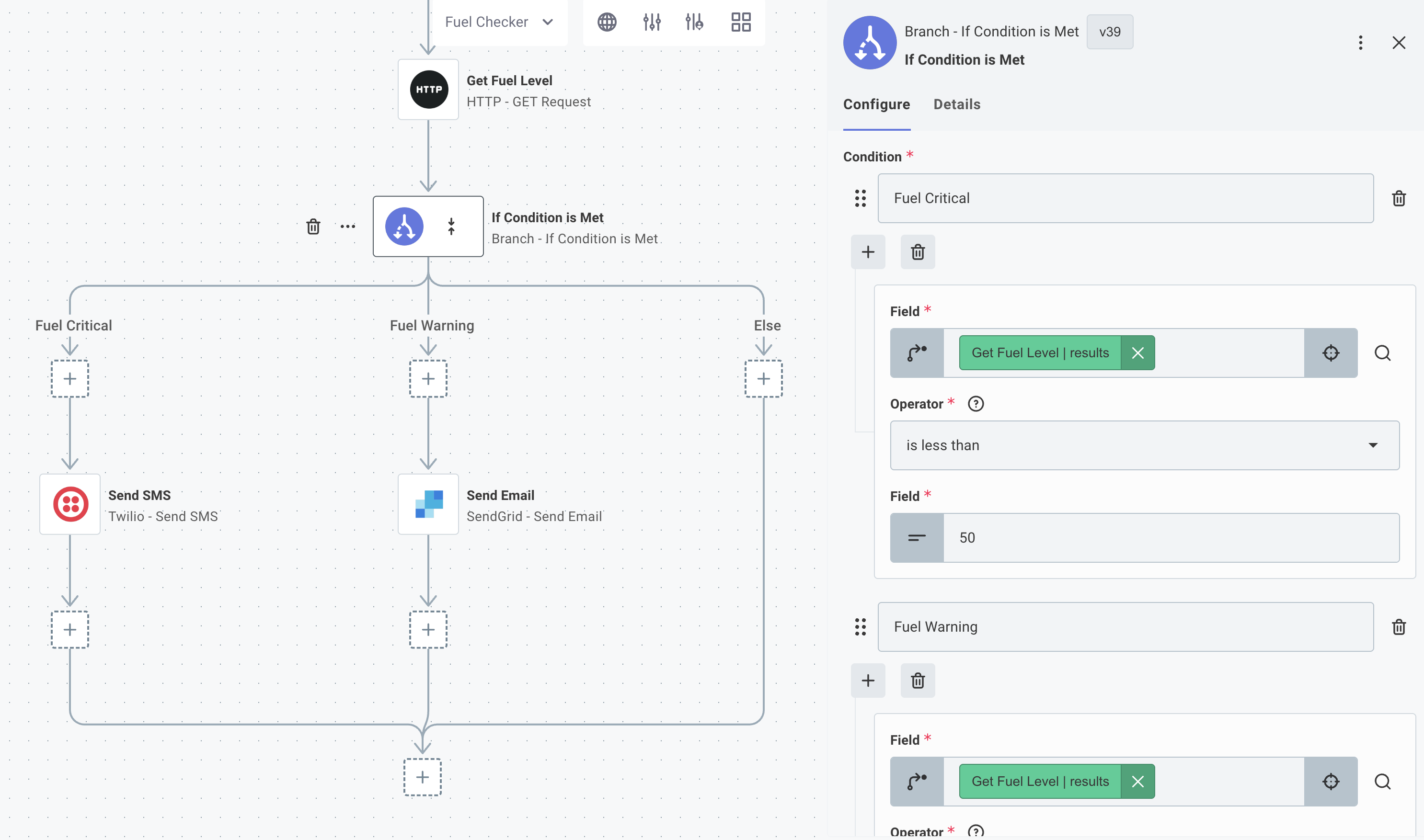The image size is (1424, 840).
Task: Open more options via the ellipsis next to branch node
Action: [x=348, y=227]
